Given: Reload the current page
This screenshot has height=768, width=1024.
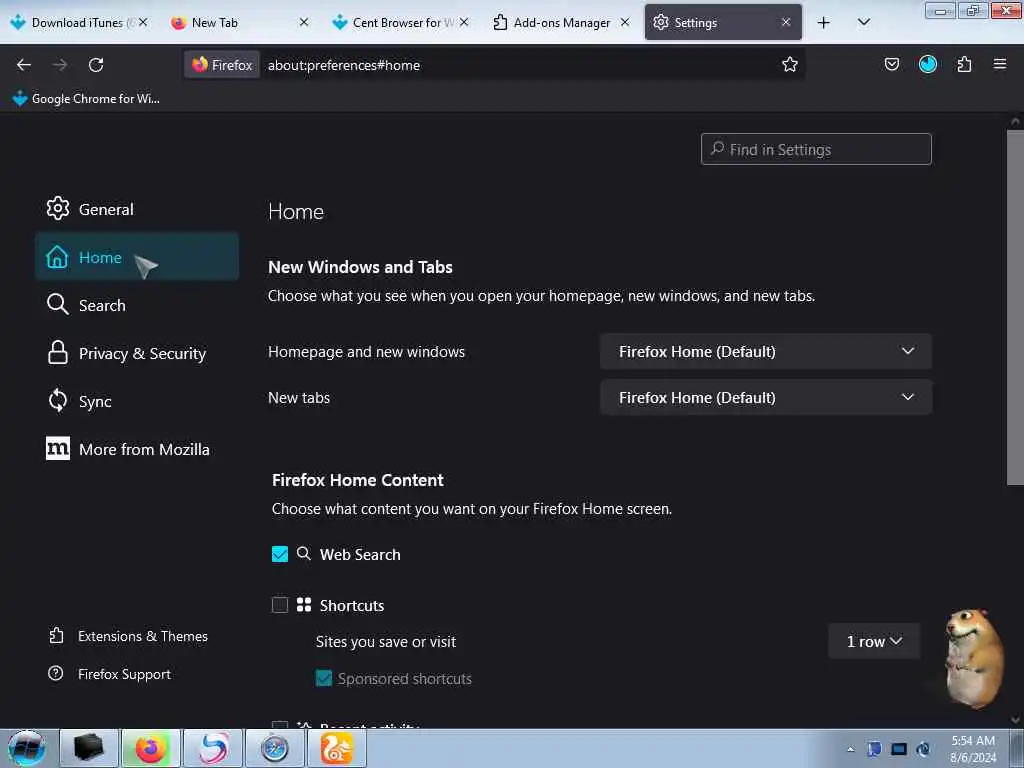Looking at the screenshot, I should point(96,65).
